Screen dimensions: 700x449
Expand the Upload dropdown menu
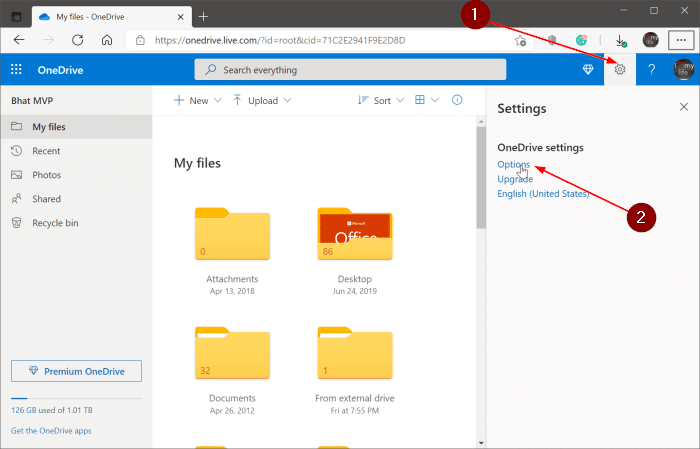pyautogui.click(x=262, y=100)
